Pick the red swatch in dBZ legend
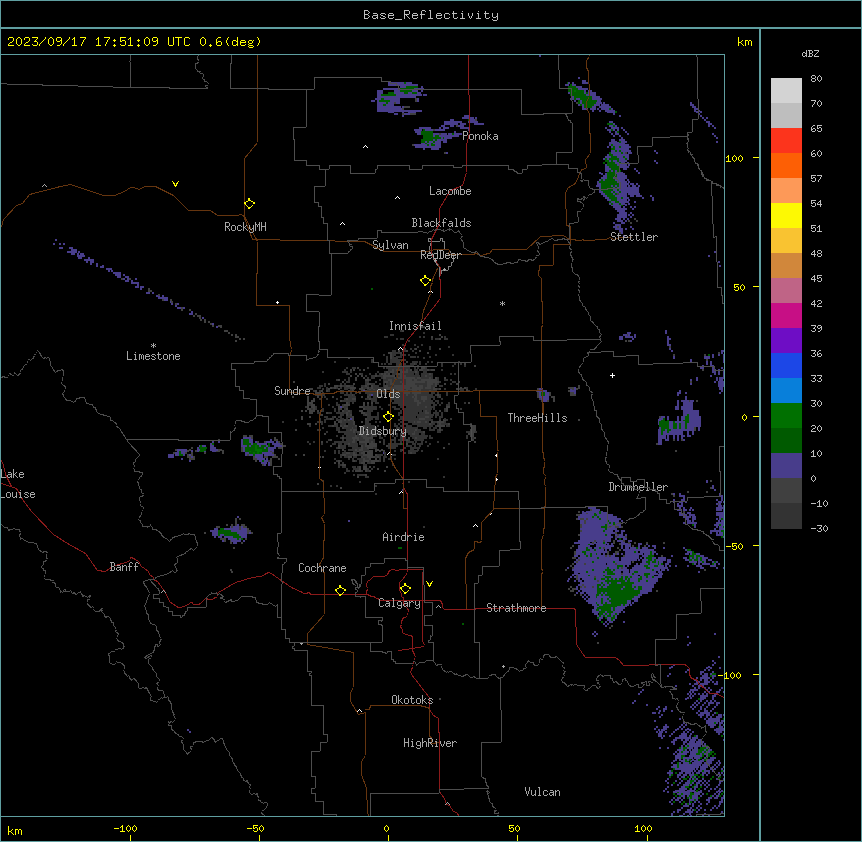 coord(786,140)
